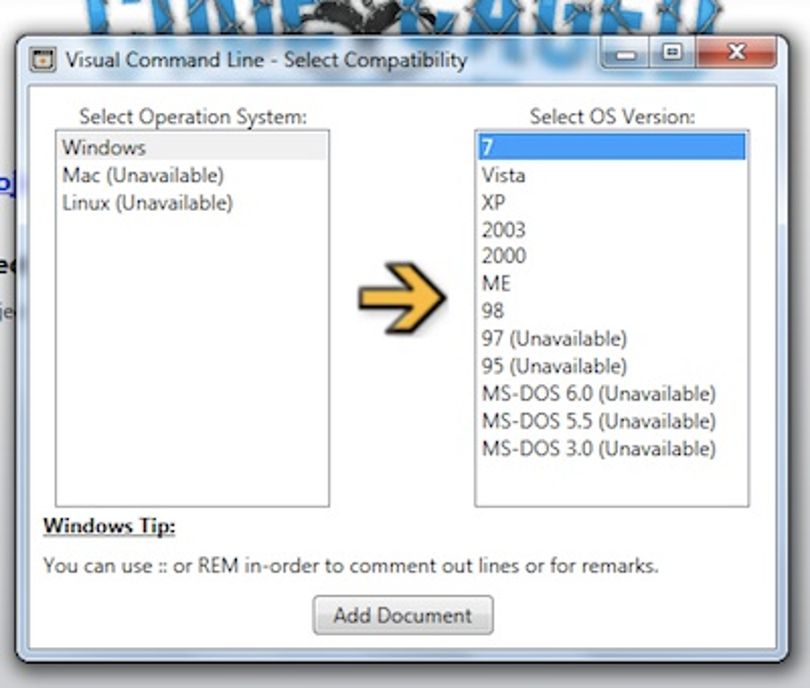810x688 pixels.
Task: Select Windows in the operating system list
Action: [192, 147]
